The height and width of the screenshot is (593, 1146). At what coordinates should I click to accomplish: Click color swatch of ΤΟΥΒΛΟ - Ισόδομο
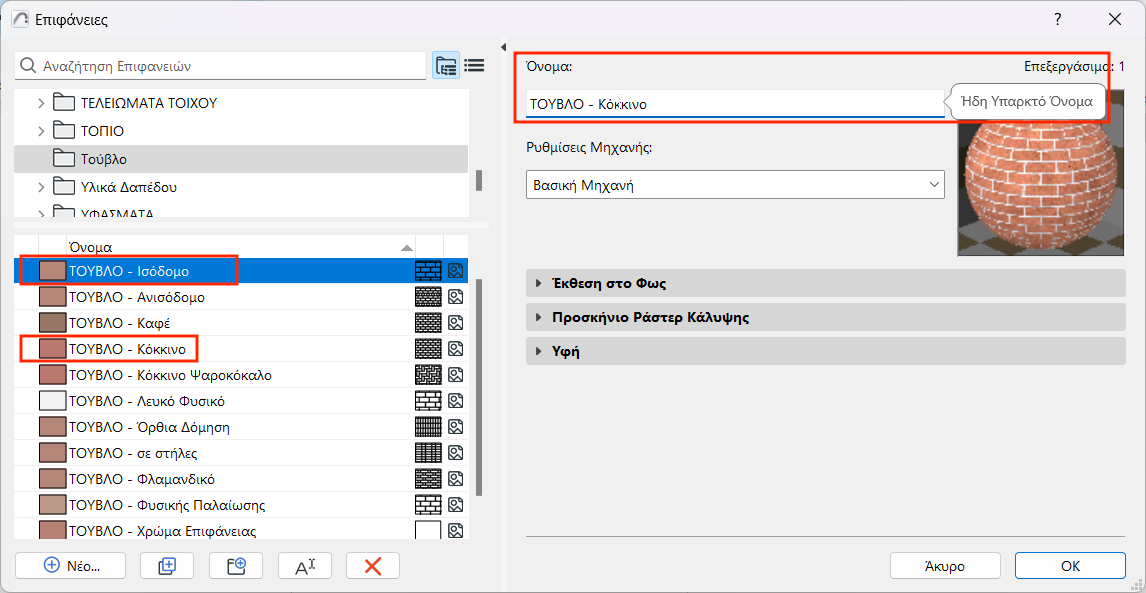pos(52,271)
